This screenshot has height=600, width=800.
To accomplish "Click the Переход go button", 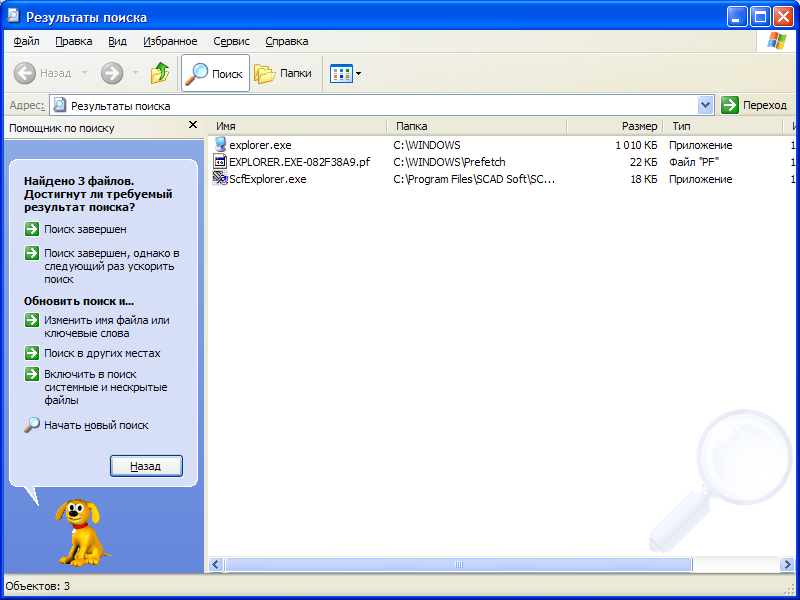I will [754, 105].
